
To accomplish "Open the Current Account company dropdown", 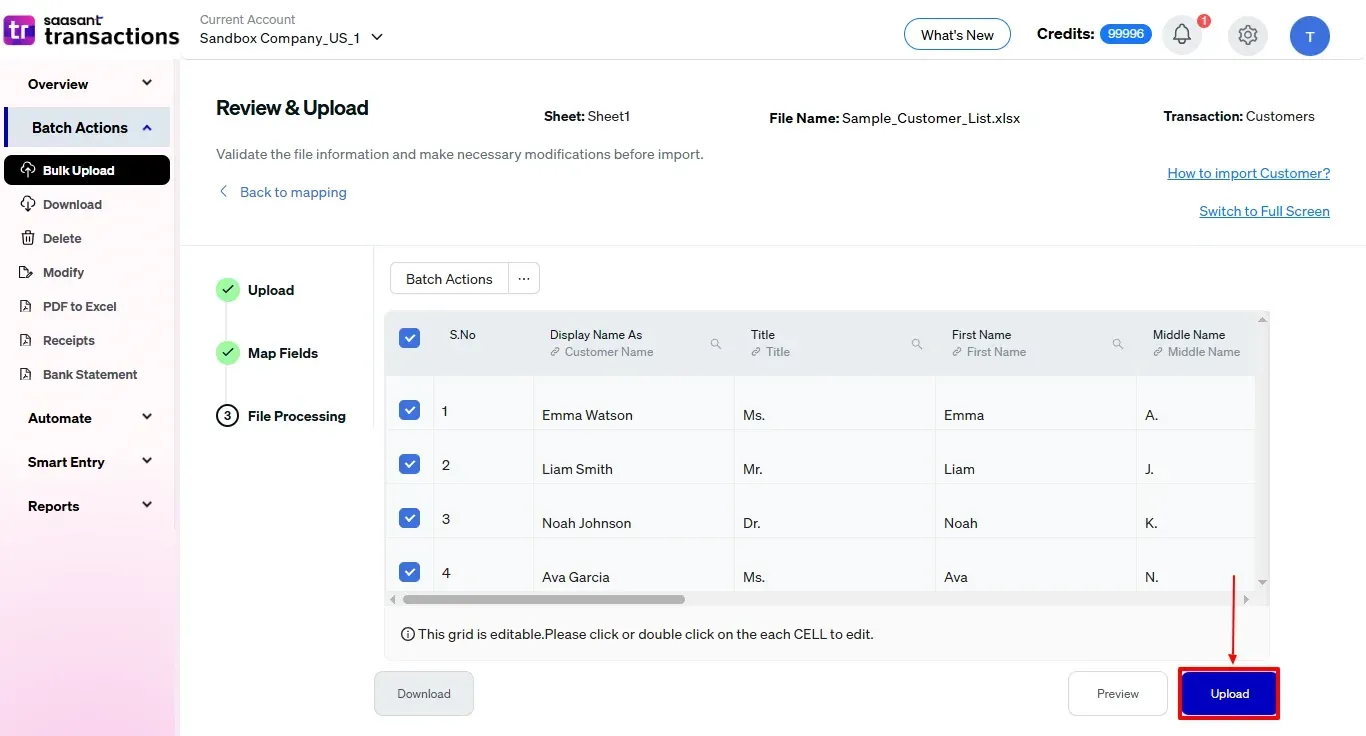I will tap(292, 37).
